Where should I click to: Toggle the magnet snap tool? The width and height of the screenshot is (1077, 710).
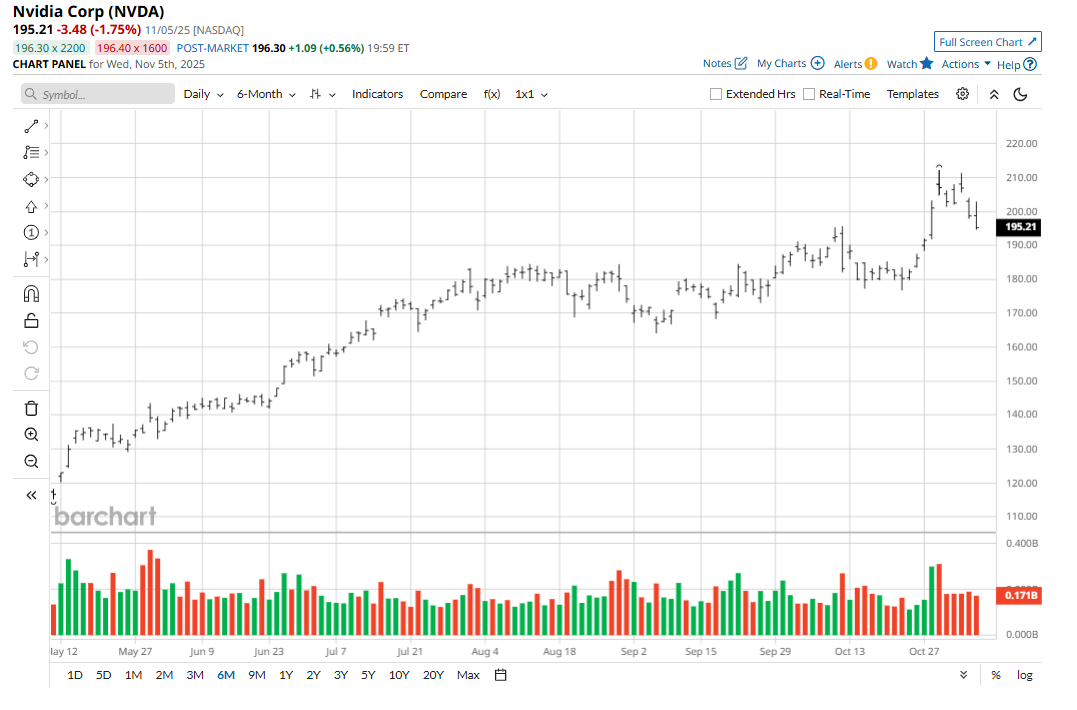tap(31, 294)
